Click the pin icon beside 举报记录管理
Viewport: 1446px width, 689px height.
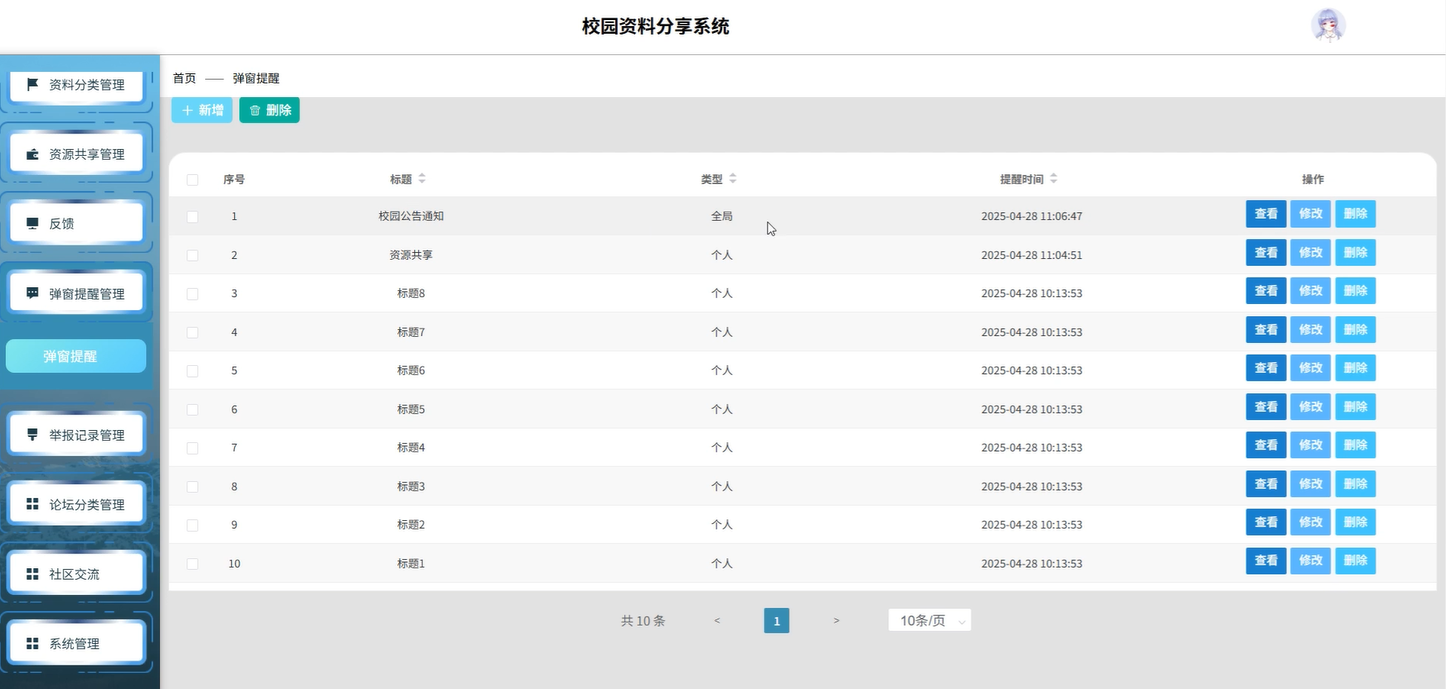pyautogui.click(x=32, y=435)
